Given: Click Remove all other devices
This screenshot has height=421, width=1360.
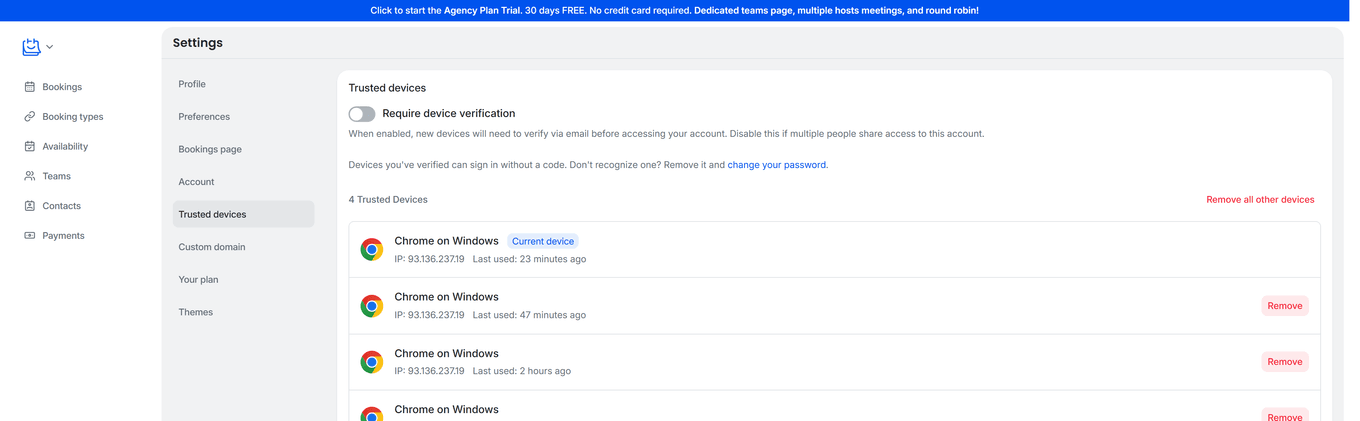Looking at the screenshot, I should click(x=1260, y=200).
